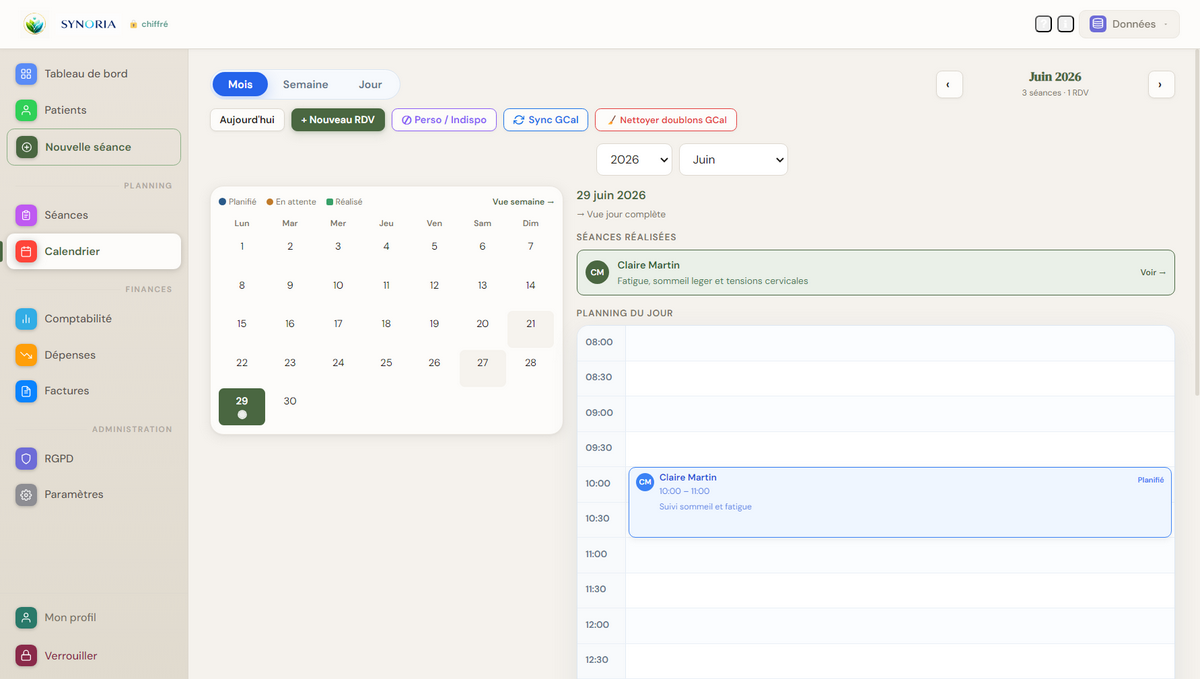Viewport: 1200px width, 679px height.
Task: Open Factures in the sidebar
Action: (94, 391)
